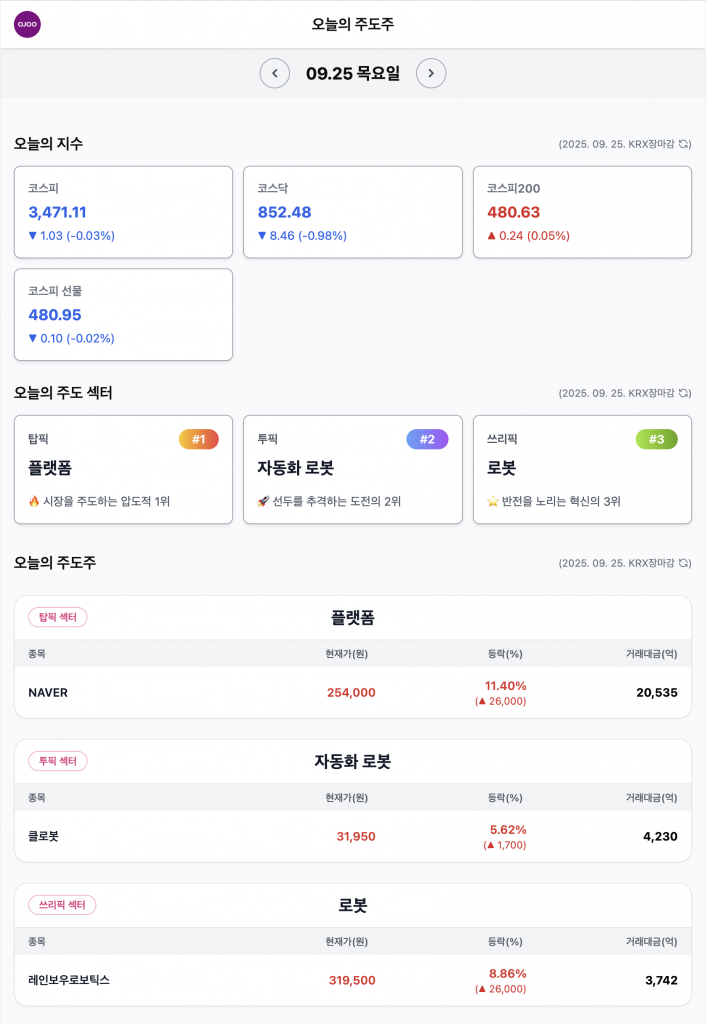Click the #1 rank badge
Screen dimensions: 706x1024
coord(198,439)
